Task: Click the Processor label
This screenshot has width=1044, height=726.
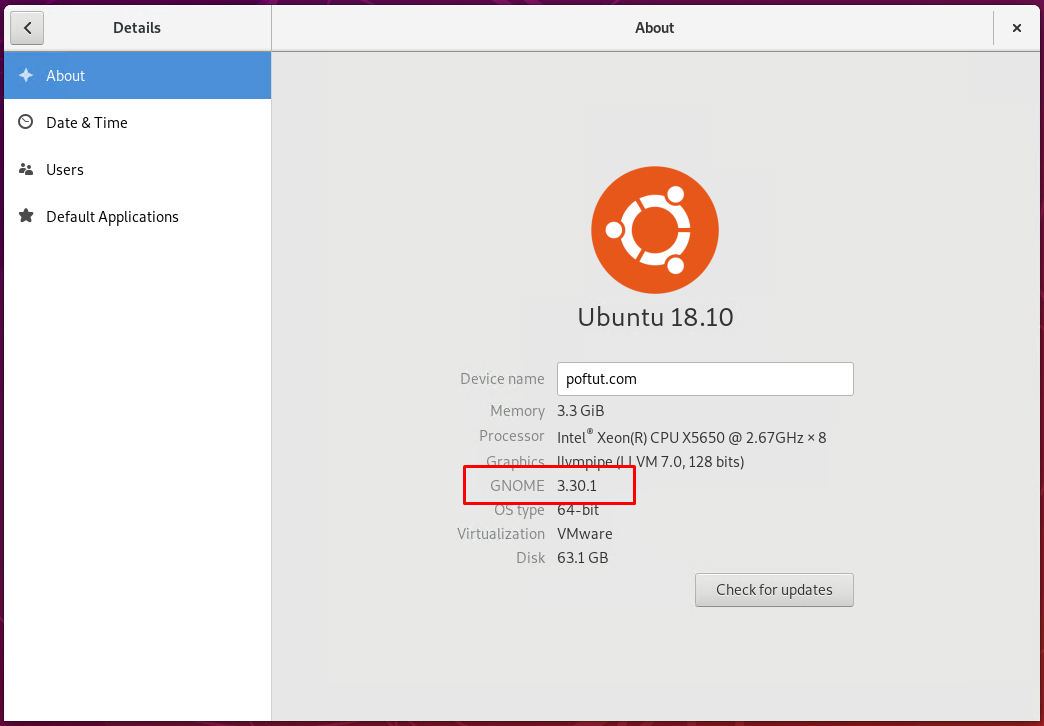Action: (511, 436)
